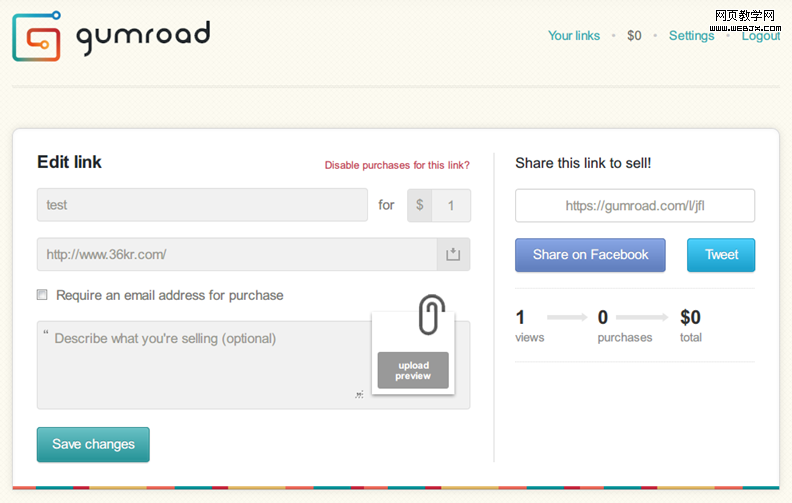This screenshot has height=503, width=792.
Task: Click the file upload icon in URL field
Action: tap(453, 255)
